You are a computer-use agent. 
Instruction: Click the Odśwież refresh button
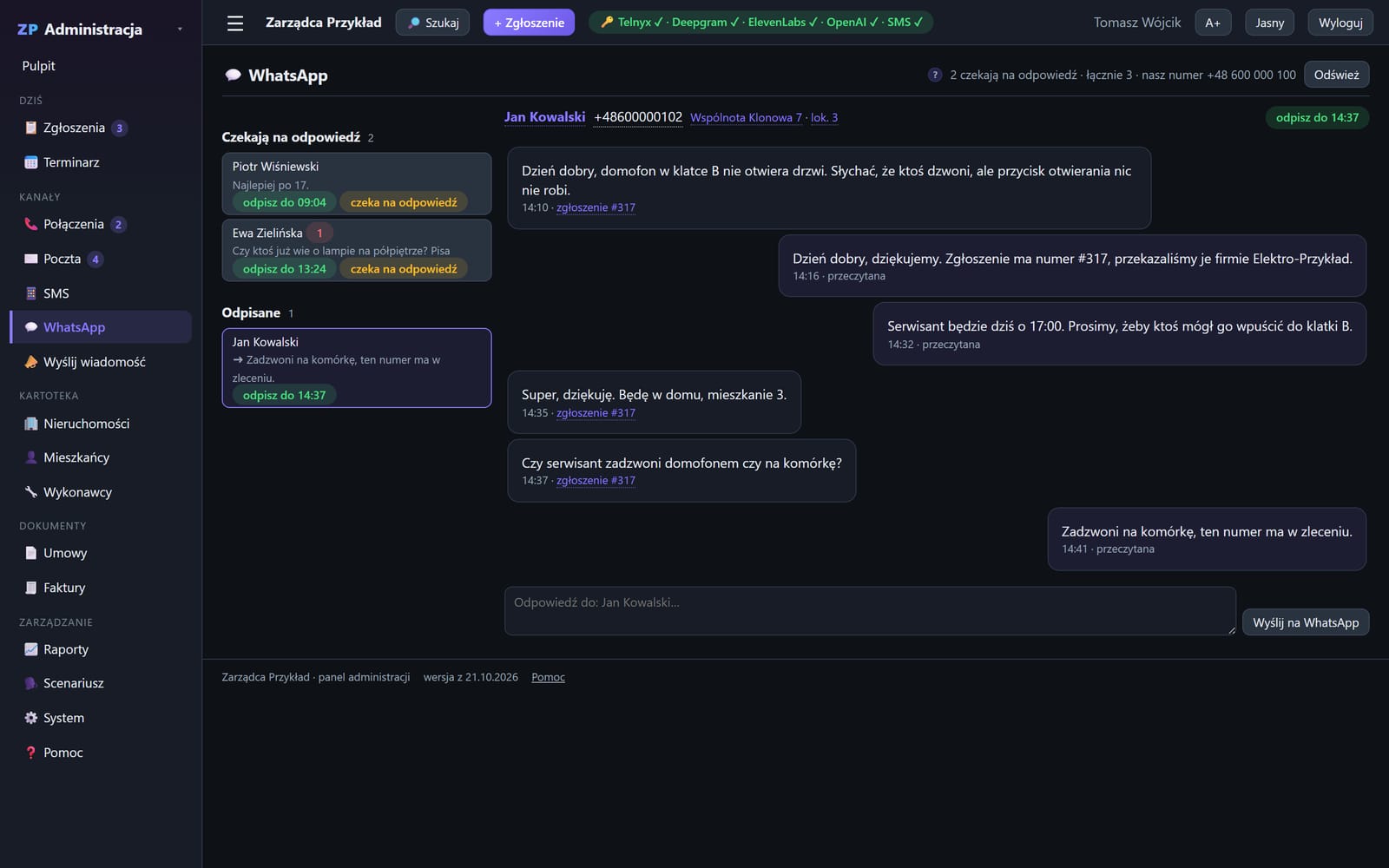[x=1336, y=75]
